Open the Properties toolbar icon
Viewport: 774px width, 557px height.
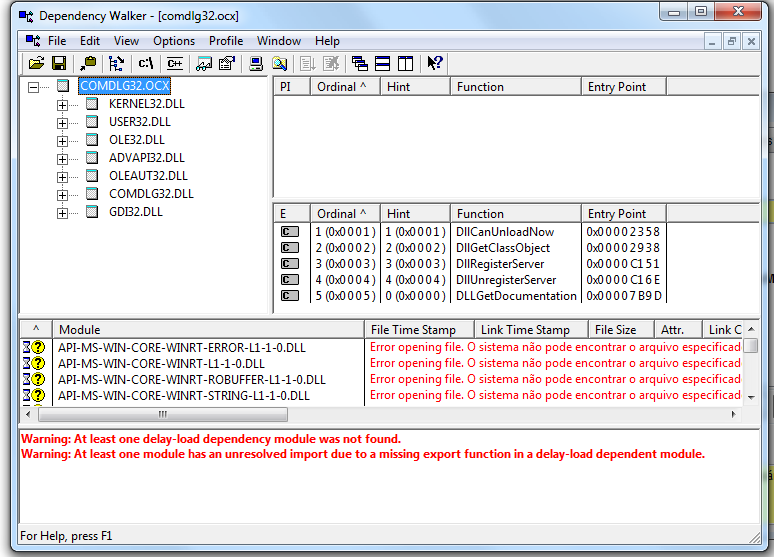227,63
